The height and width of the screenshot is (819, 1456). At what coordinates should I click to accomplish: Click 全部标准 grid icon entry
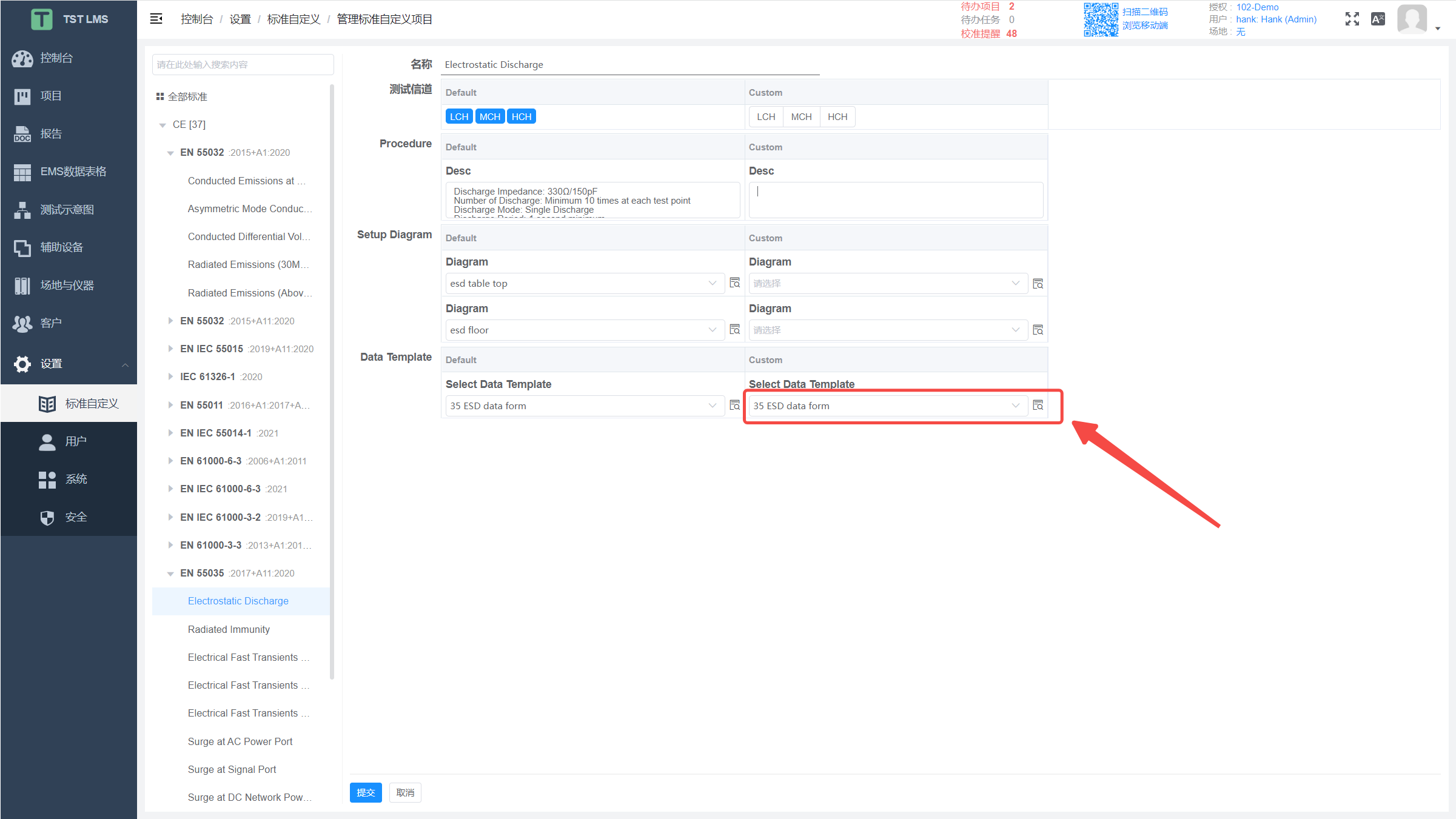click(181, 96)
